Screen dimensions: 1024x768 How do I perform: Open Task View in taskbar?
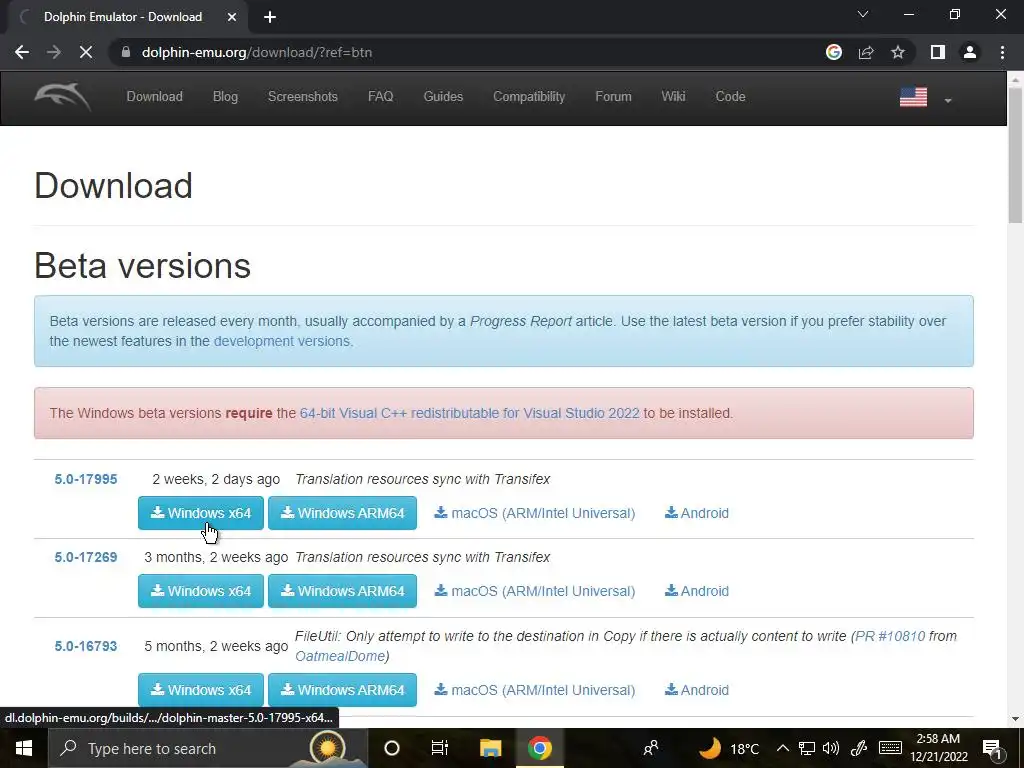pyautogui.click(x=440, y=748)
